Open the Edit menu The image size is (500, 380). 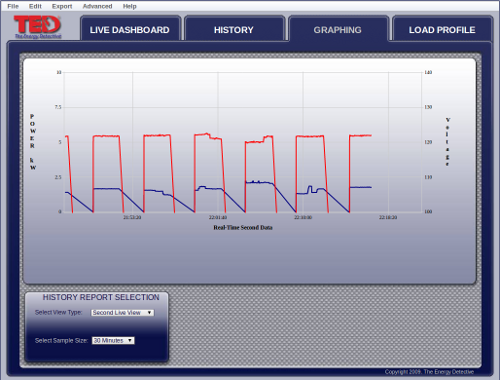click(x=35, y=6)
